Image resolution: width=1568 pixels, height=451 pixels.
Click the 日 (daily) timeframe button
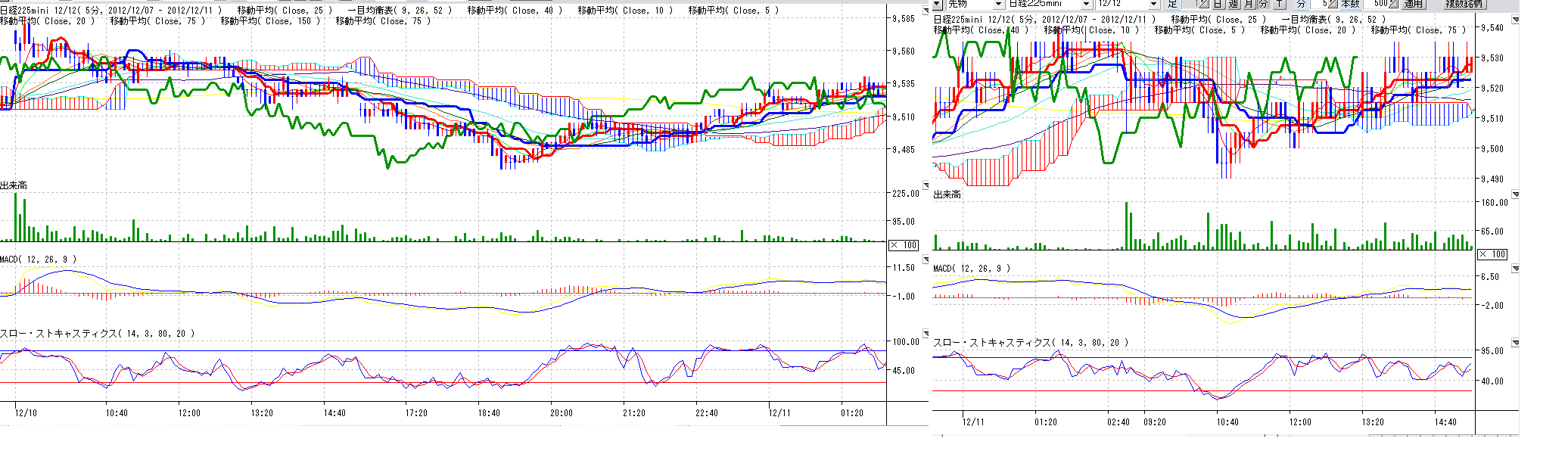click(x=1218, y=4)
